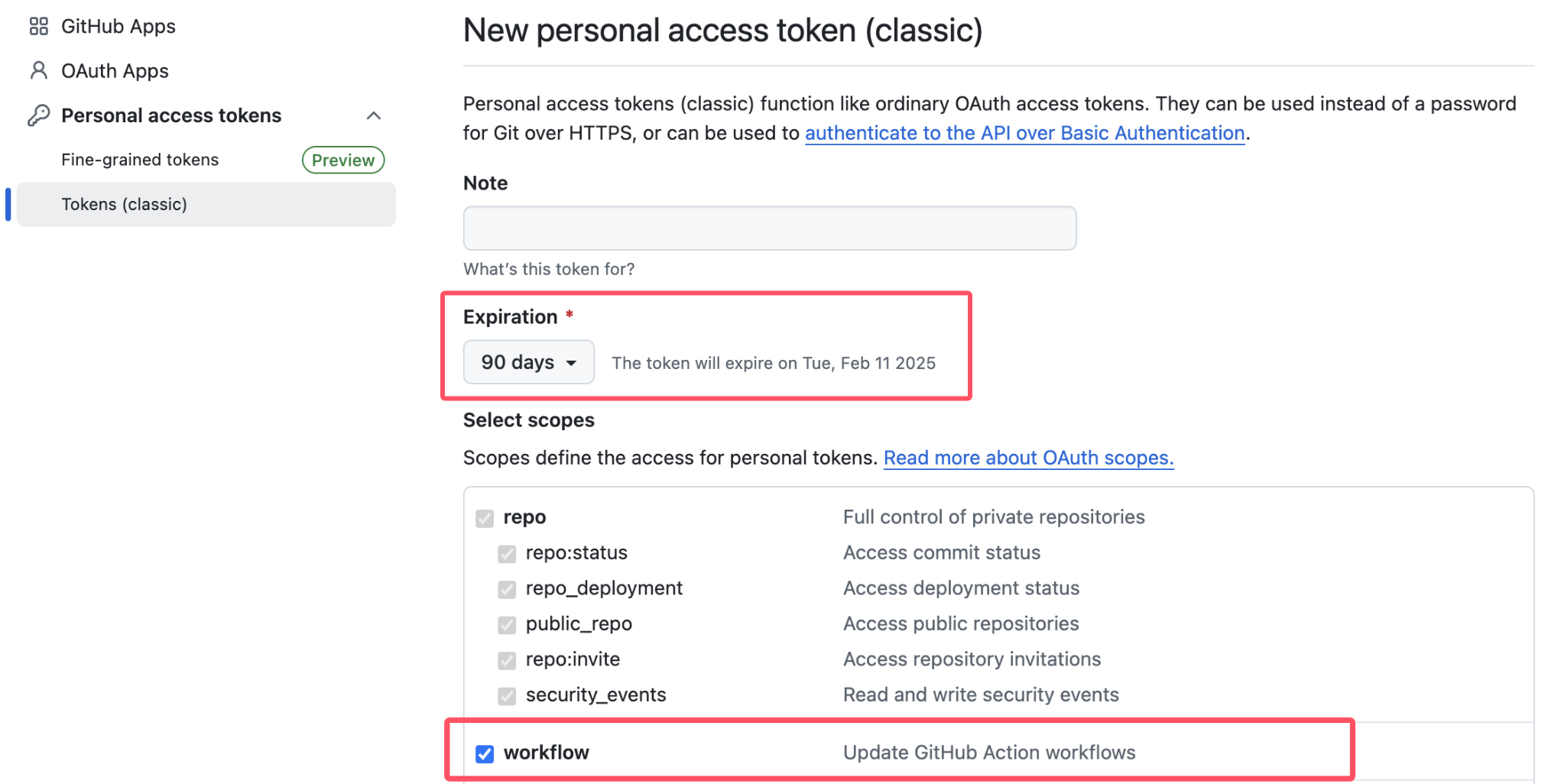Check the security_events checkbox
Viewport: 1548px width, 784px height.
(507, 696)
